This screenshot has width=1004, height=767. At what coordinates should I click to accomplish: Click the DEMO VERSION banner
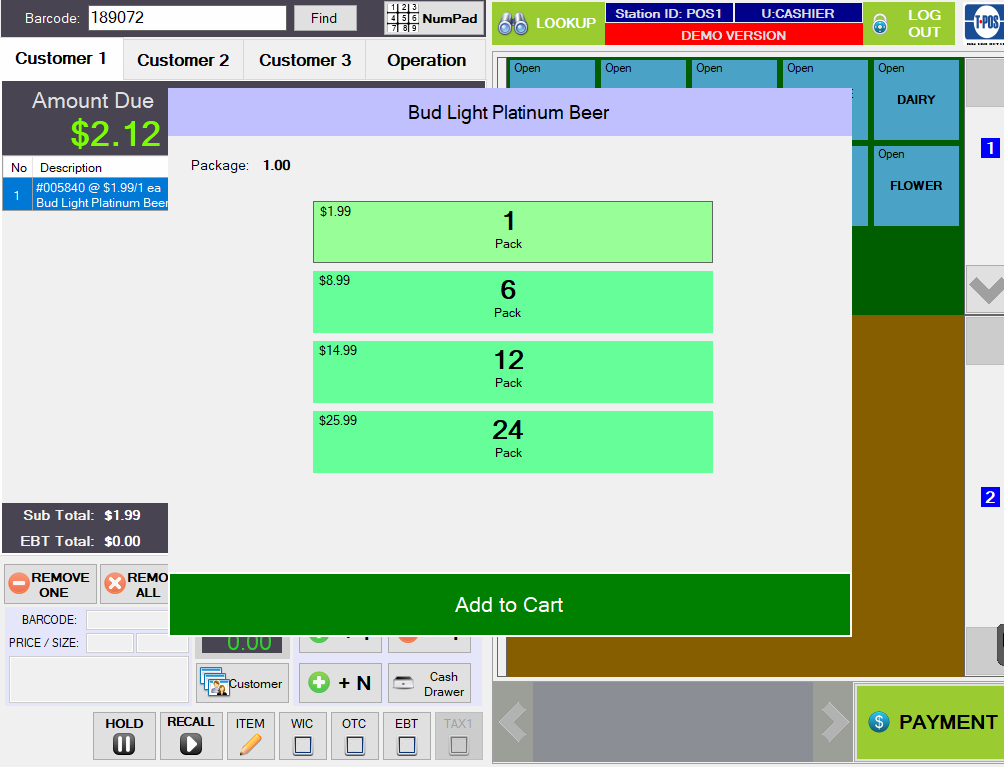pyautogui.click(x=734, y=35)
